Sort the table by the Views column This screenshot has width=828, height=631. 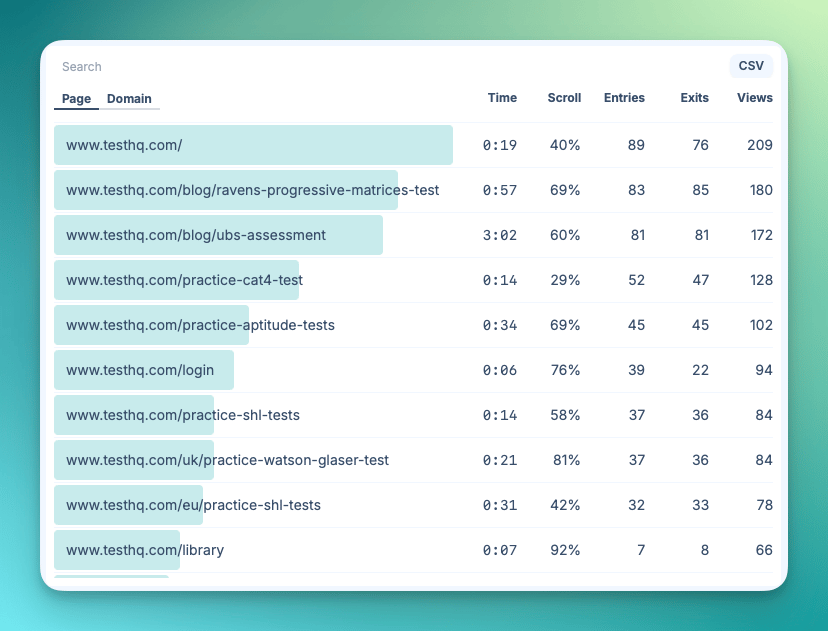coord(755,98)
